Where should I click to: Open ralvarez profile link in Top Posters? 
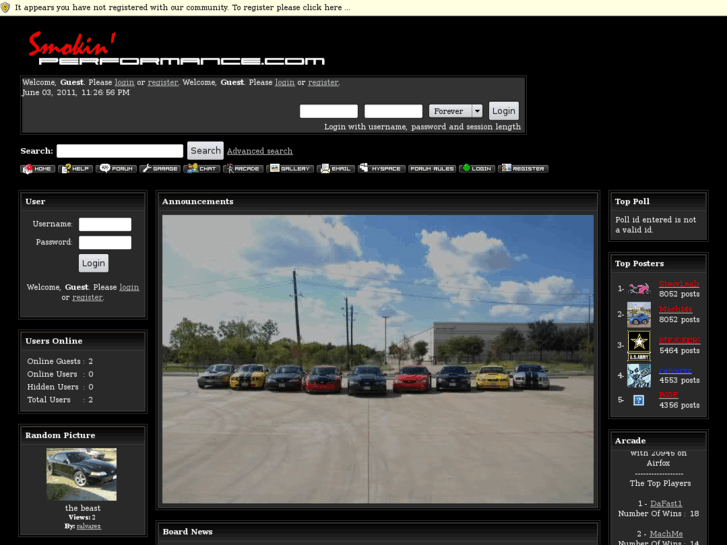675,370
